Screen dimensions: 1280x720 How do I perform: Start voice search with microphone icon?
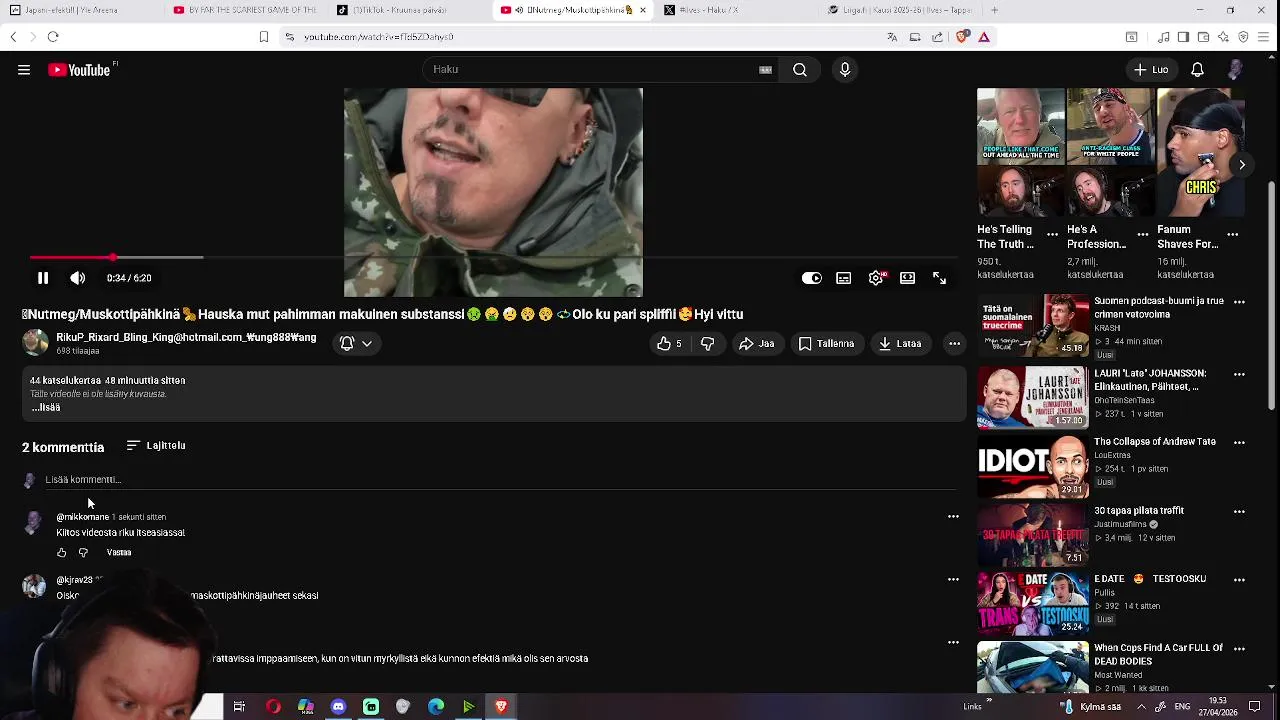[845, 69]
